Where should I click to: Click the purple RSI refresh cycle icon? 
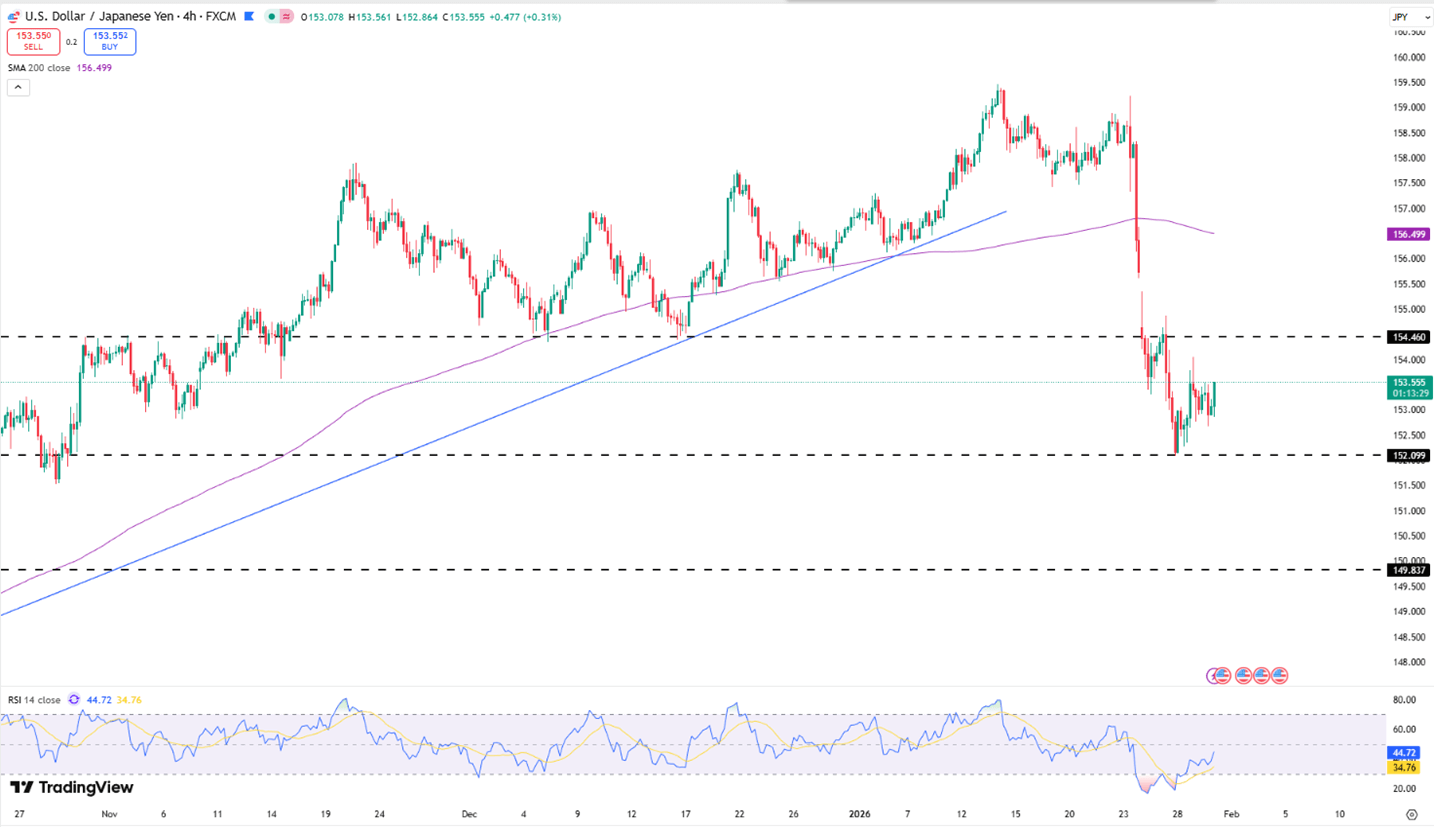pyautogui.click(x=75, y=700)
